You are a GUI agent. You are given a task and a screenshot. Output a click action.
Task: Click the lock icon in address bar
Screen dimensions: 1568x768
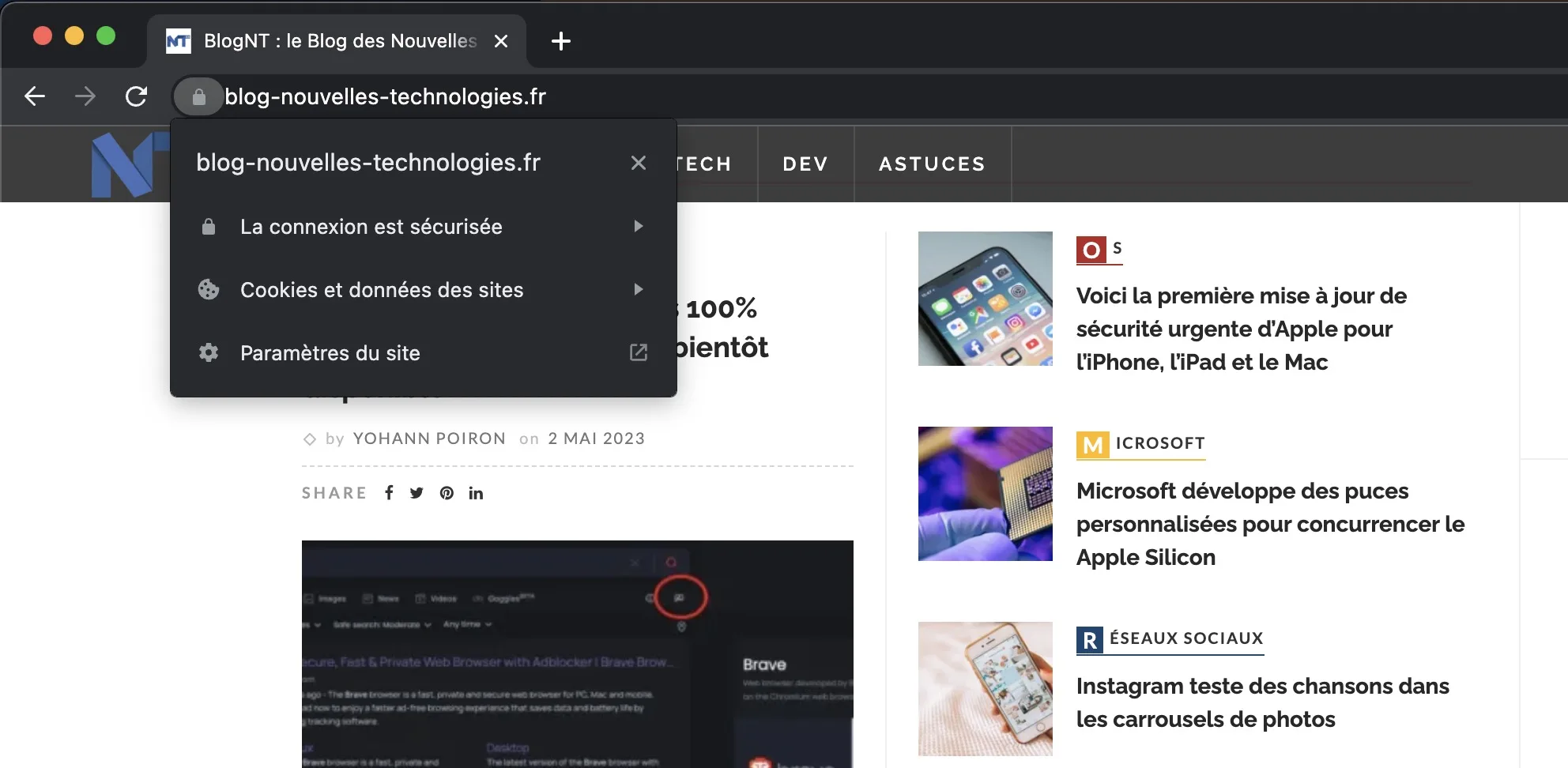pyautogui.click(x=199, y=96)
